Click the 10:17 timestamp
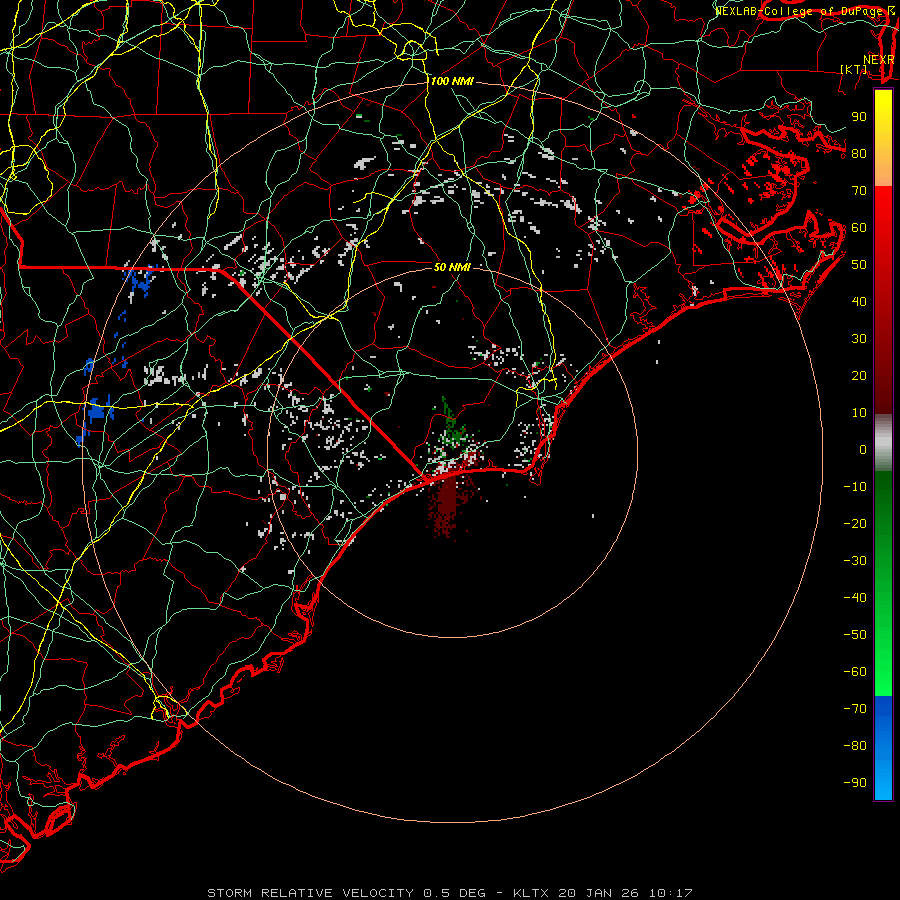Image resolution: width=900 pixels, height=900 pixels. (671, 893)
